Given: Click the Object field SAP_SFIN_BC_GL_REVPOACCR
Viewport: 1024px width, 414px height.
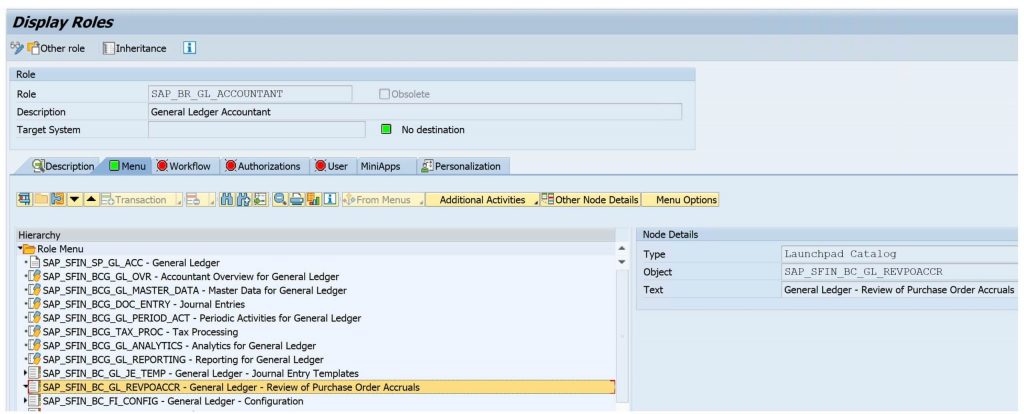Looking at the screenshot, I should pyautogui.click(x=902, y=272).
